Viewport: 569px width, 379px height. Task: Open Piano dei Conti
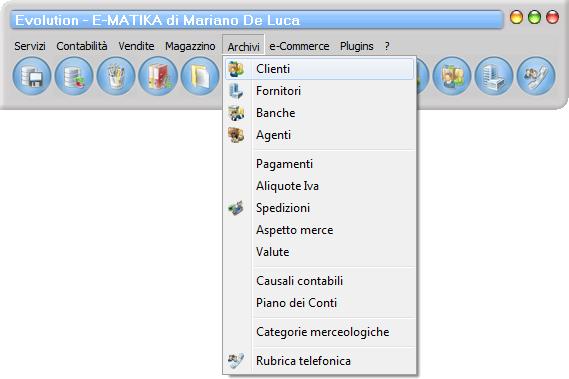319,303
